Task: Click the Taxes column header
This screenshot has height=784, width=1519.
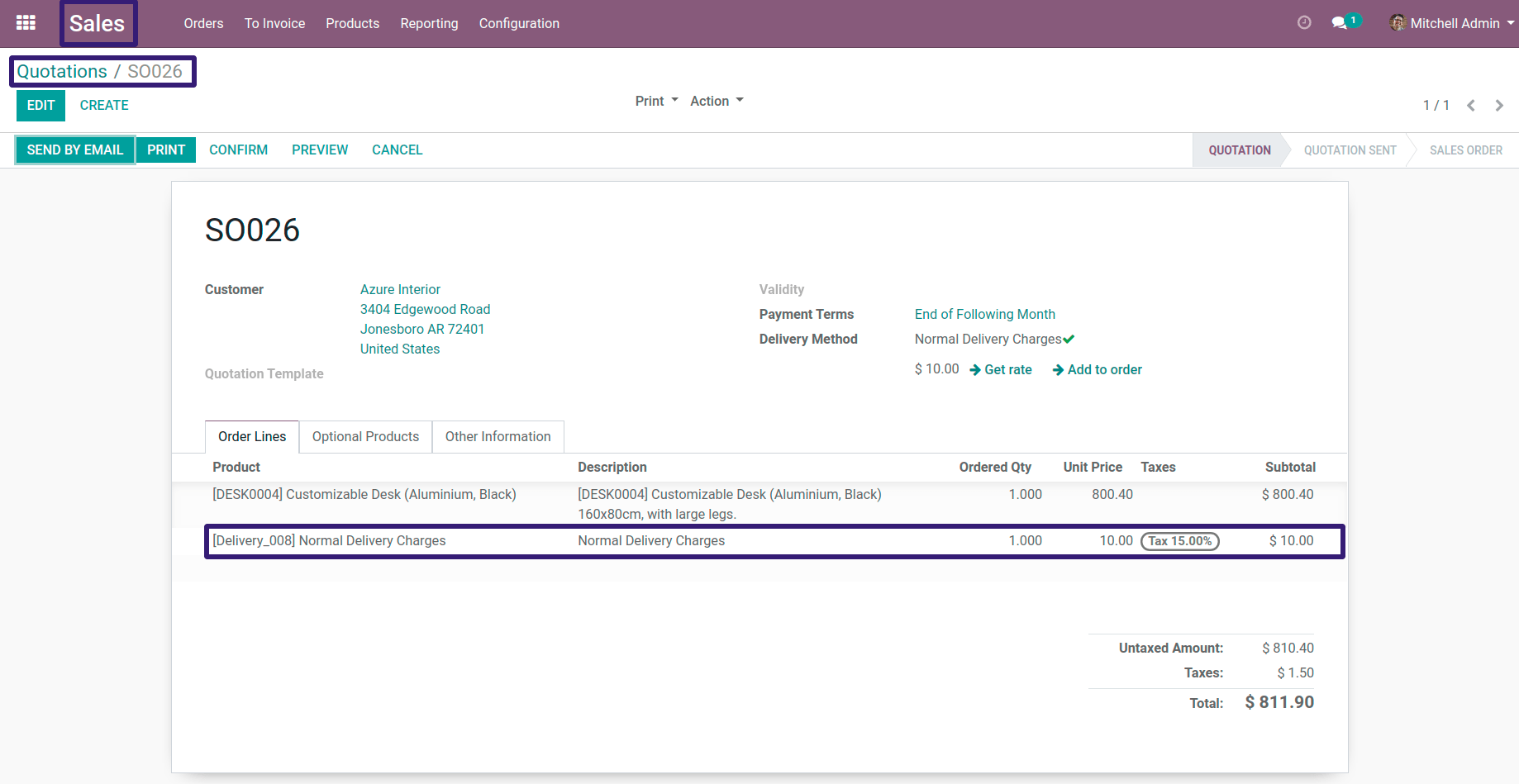Action: click(x=1158, y=468)
